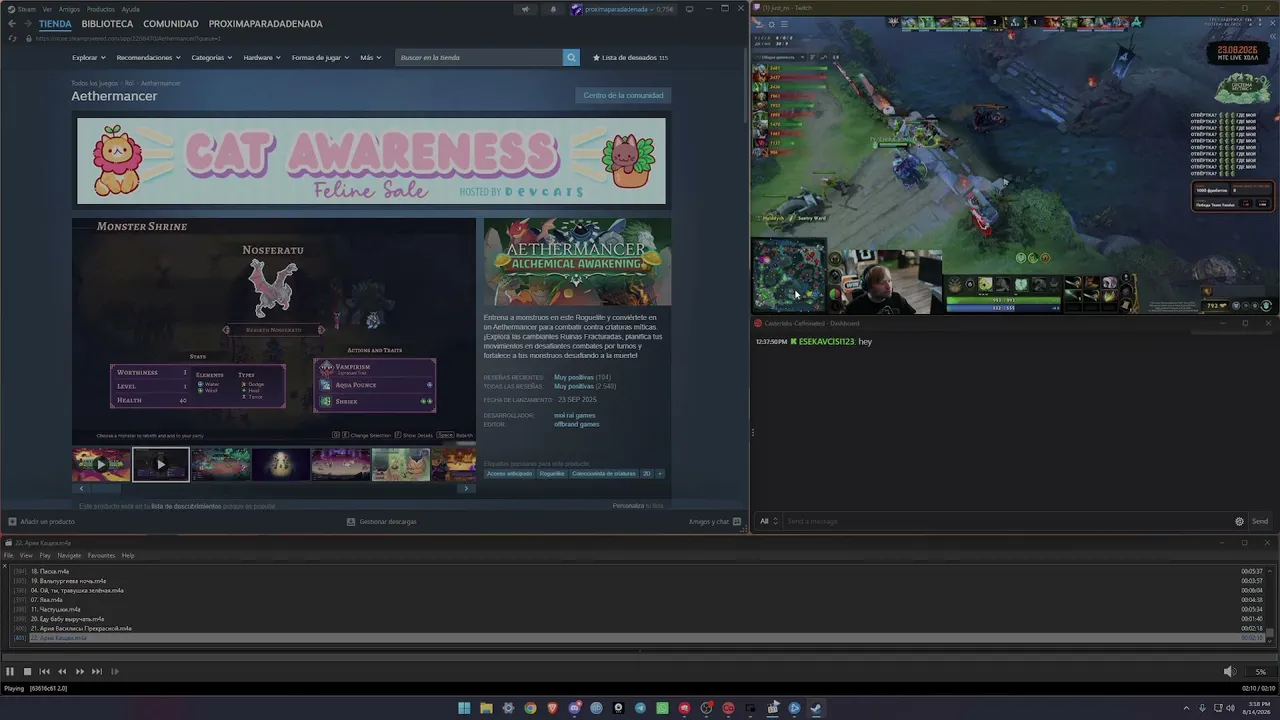Skip to next track in audio player
Image resolution: width=1280 pixels, height=720 pixels.
(x=97, y=672)
